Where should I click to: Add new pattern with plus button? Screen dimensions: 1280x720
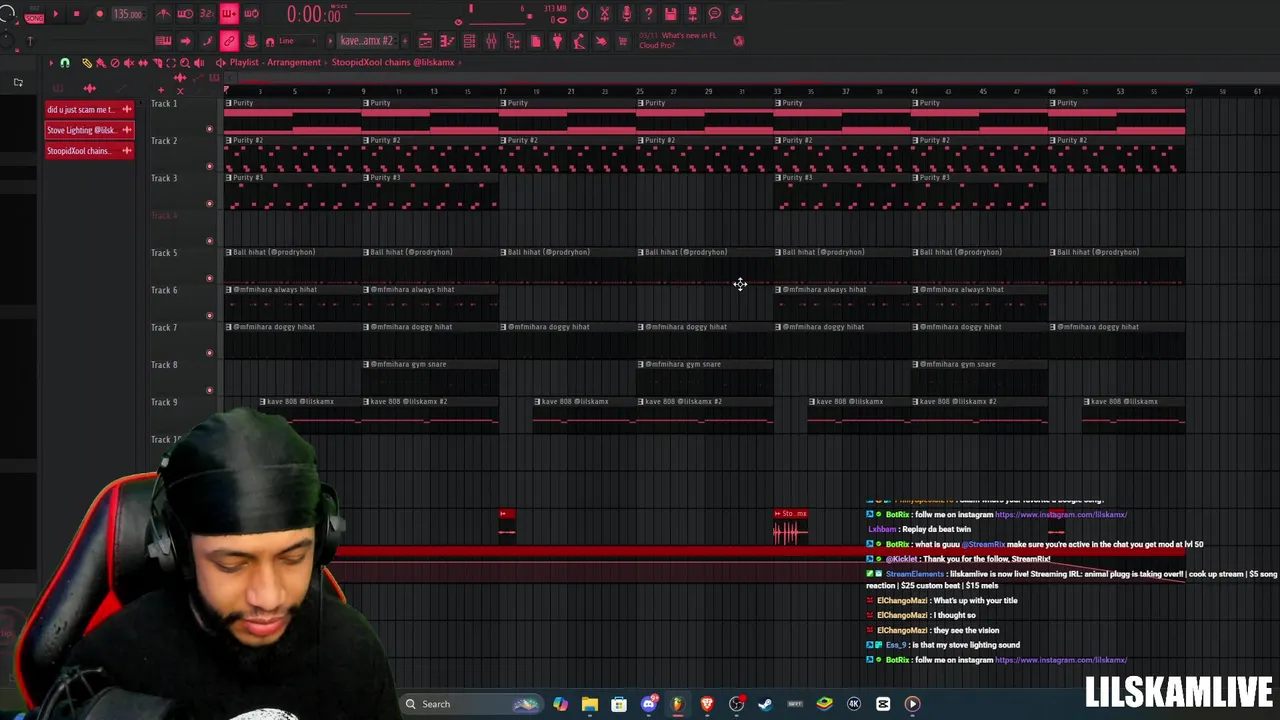[x=405, y=41]
